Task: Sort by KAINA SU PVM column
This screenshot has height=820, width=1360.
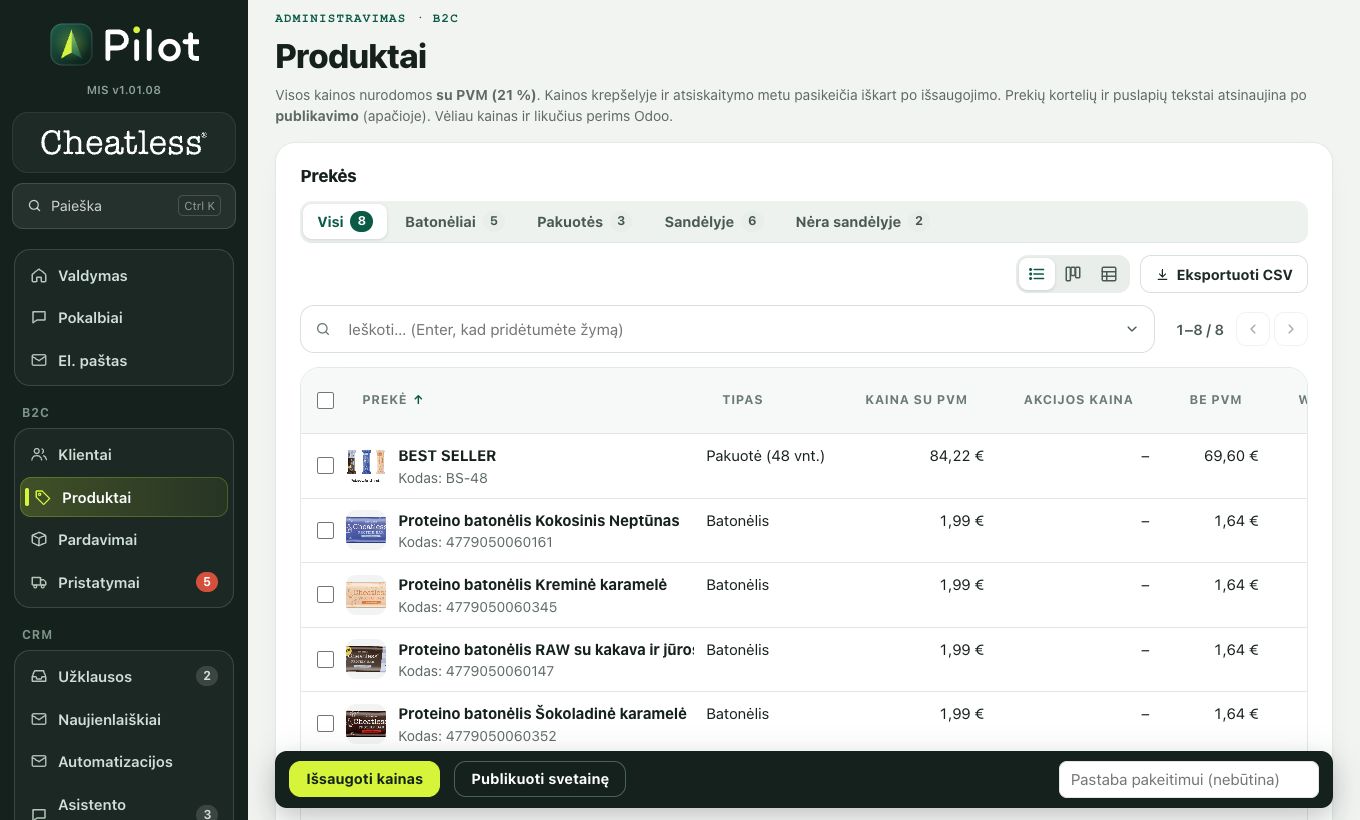Action: [916, 400]
